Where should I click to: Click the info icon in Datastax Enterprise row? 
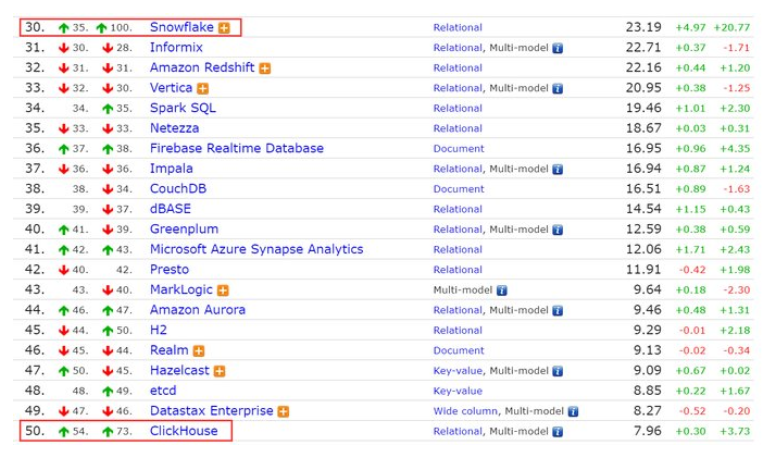click(x=573, y=411)
